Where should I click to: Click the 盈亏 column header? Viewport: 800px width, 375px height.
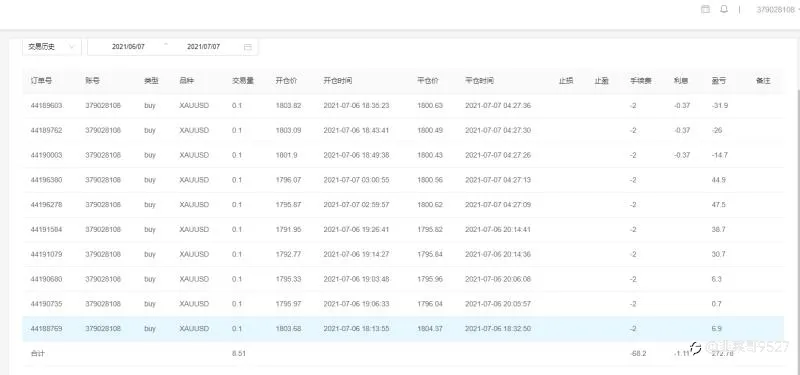coord(719,81)
